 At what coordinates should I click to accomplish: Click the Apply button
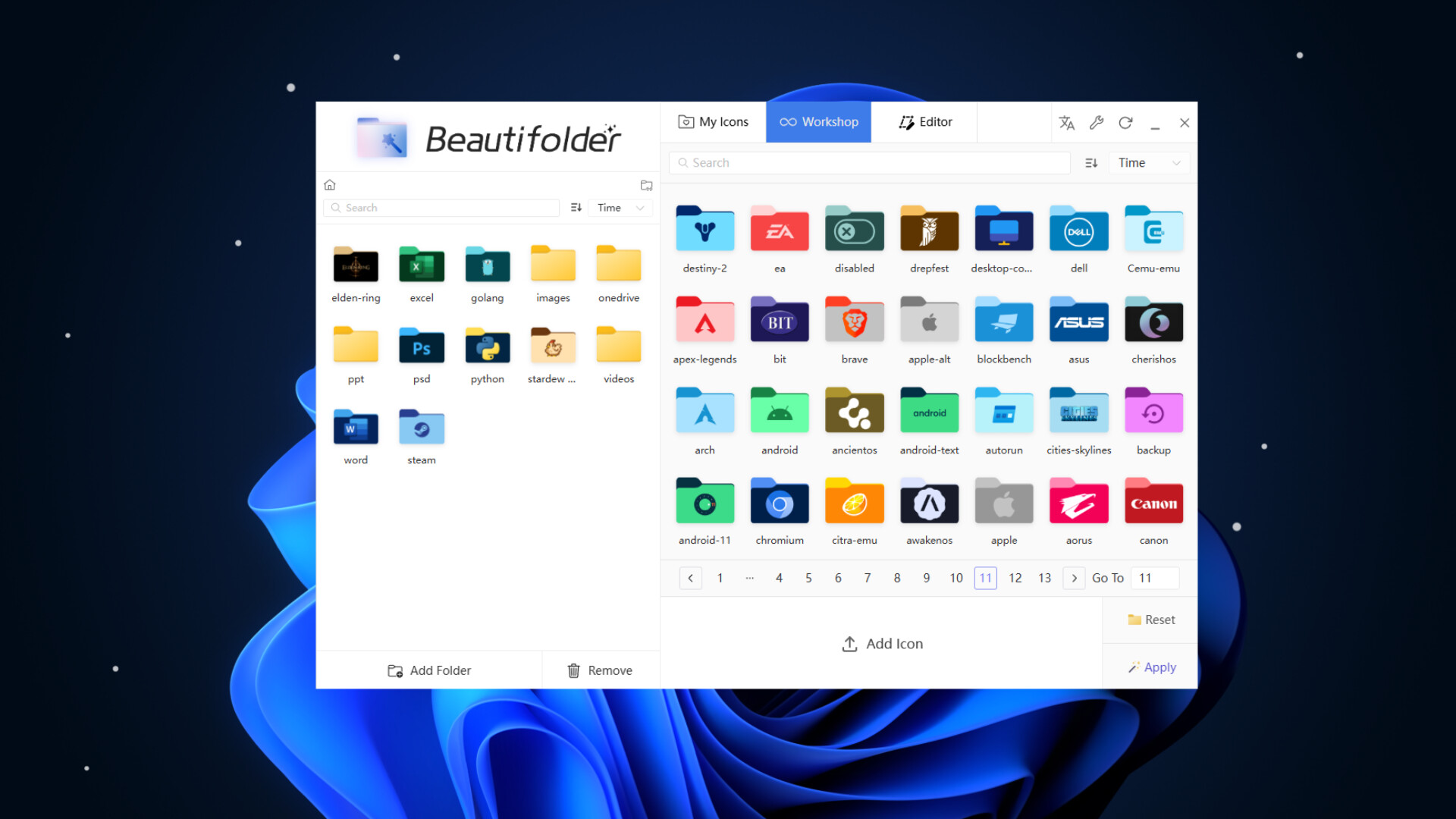coord(1152,667)
